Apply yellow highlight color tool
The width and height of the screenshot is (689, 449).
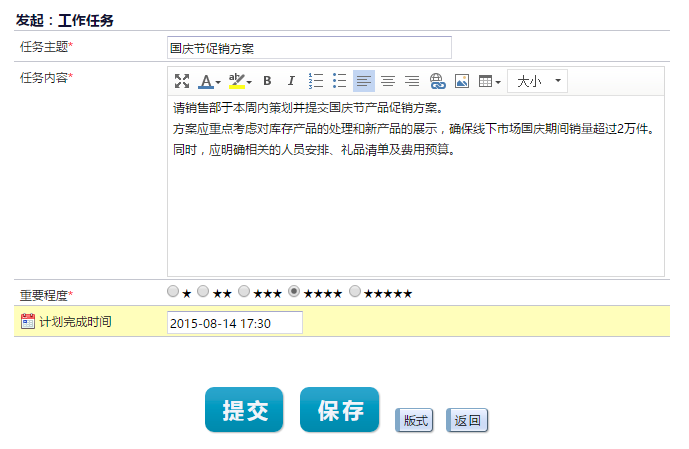(x=237, y=81)
